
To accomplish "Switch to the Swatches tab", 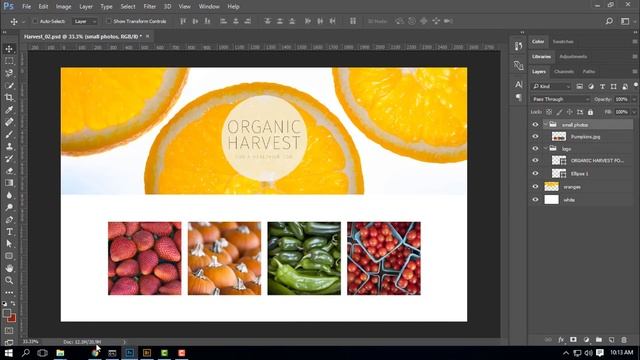I will (x=563, y=42).
